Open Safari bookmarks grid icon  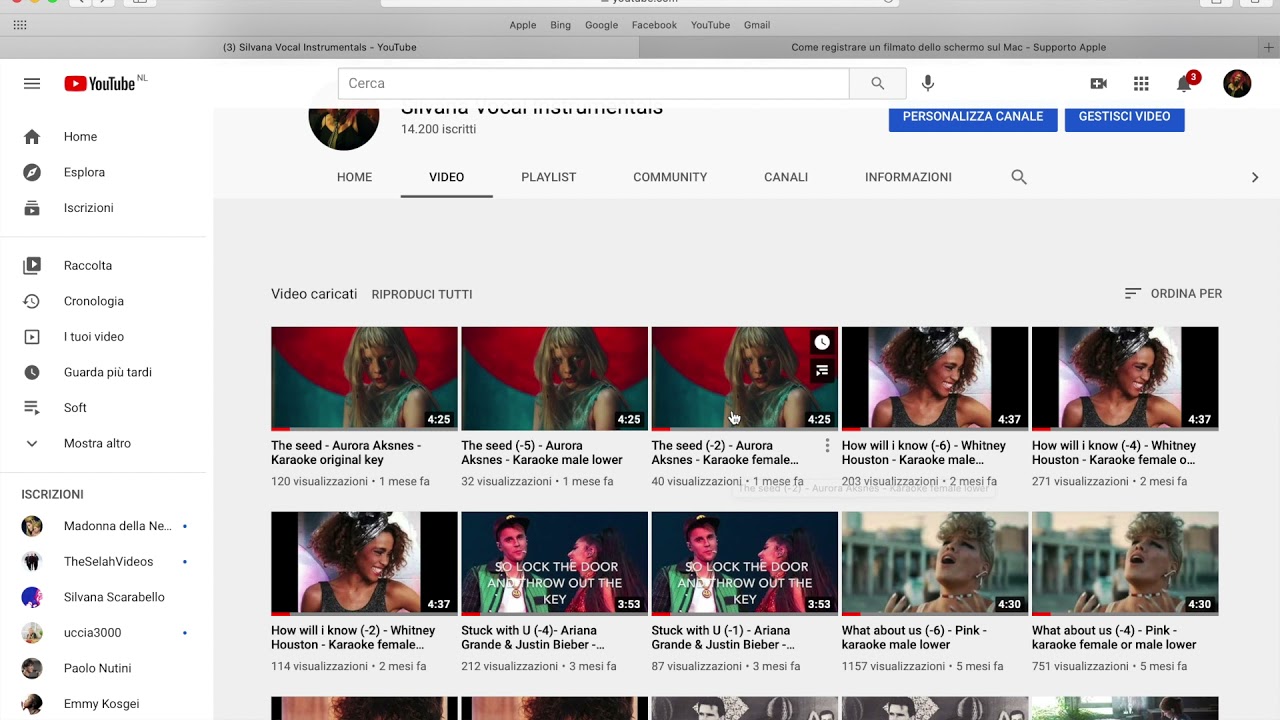[x=20, y=24]
